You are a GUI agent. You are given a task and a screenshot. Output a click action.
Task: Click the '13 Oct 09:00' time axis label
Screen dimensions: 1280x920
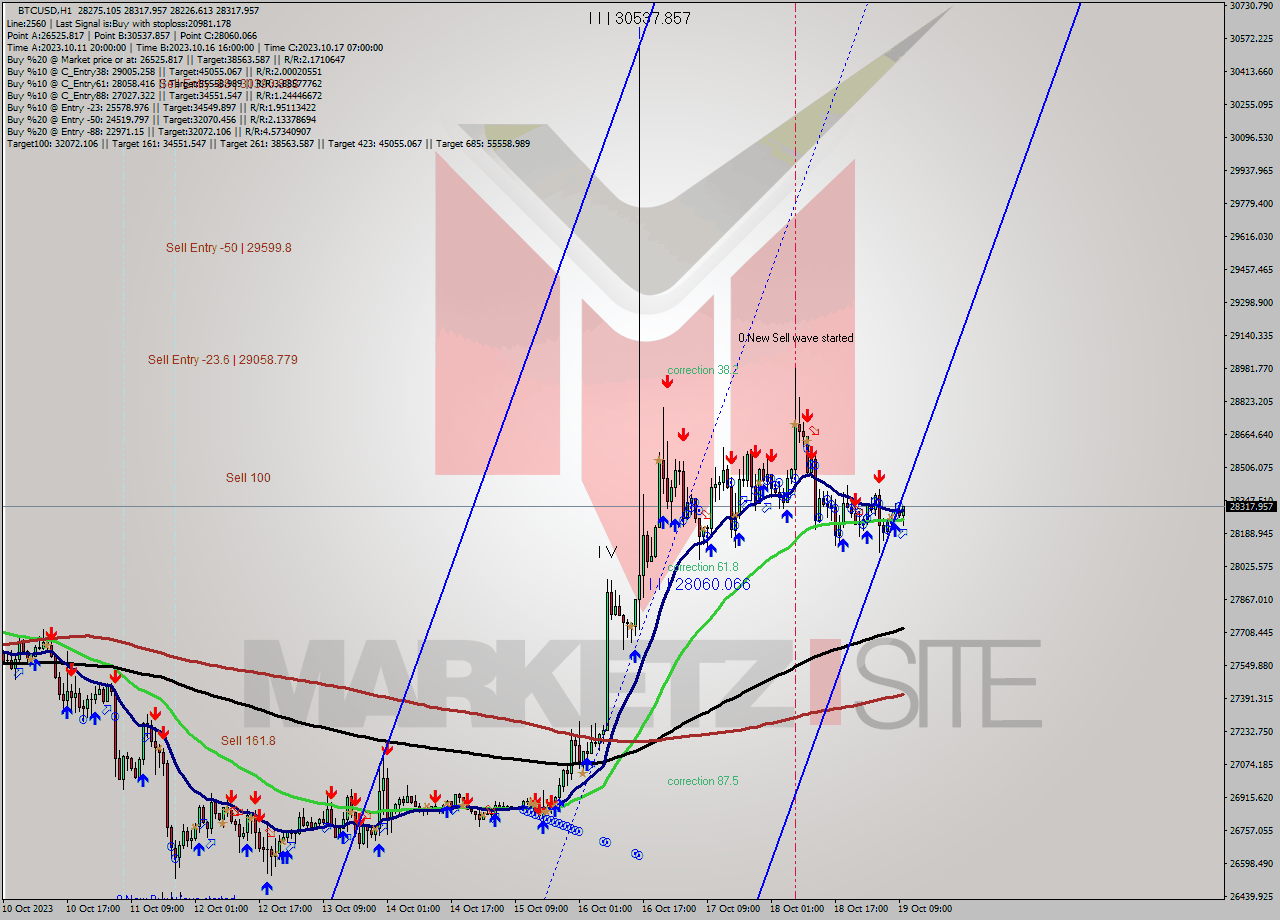(347, 909)
